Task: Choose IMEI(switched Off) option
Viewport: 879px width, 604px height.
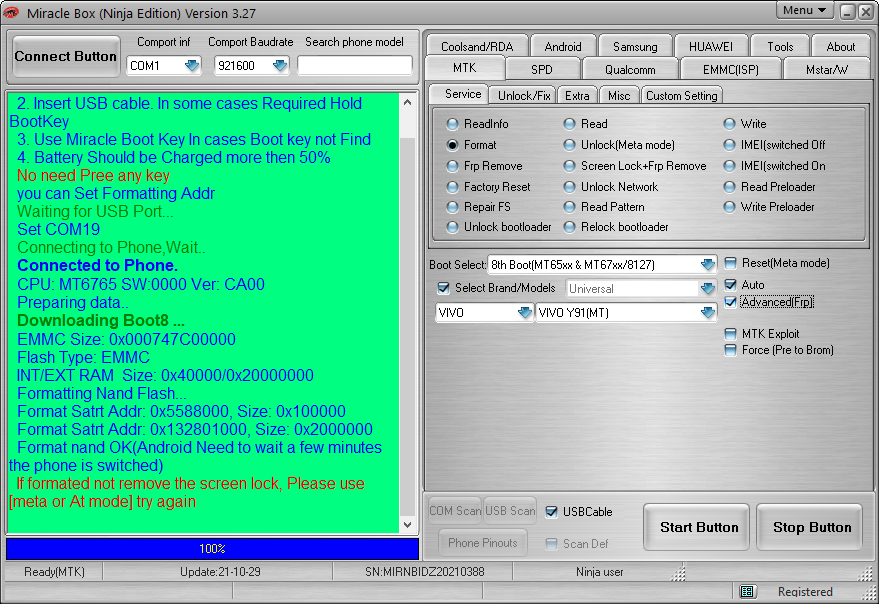Action: [x=729, y=145]
